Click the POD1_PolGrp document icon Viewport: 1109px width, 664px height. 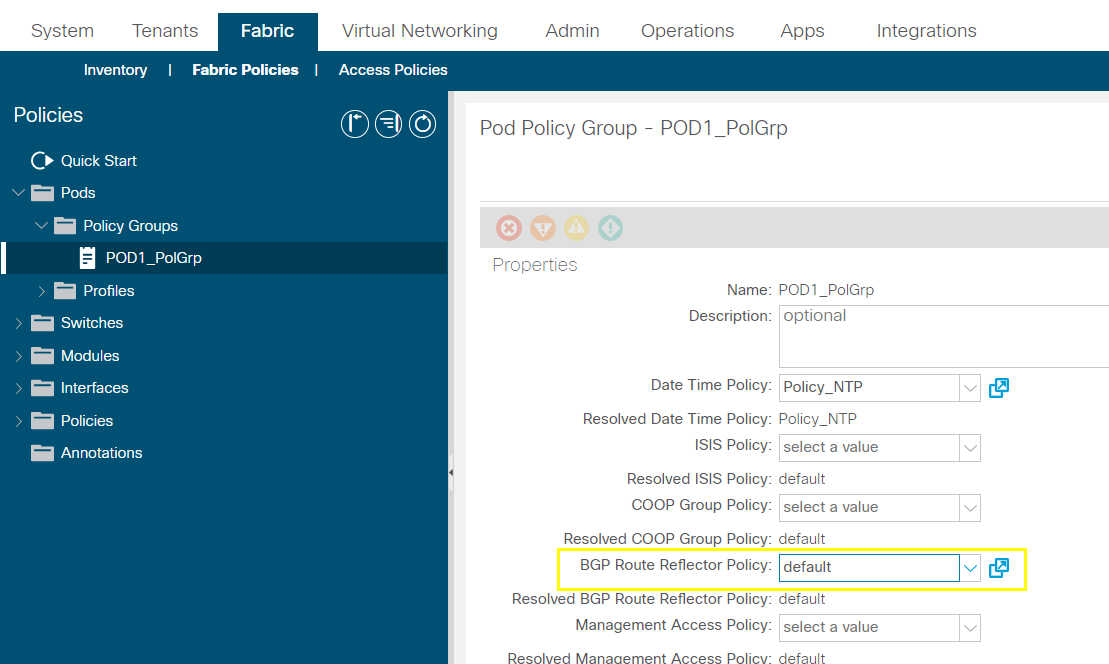[x=87, y=258]
